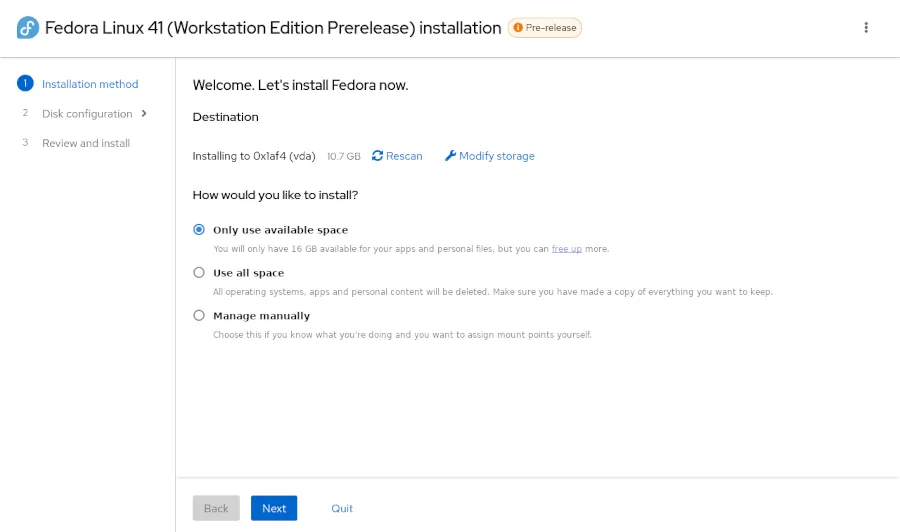Select the Only use available space option

pos(198,230)
